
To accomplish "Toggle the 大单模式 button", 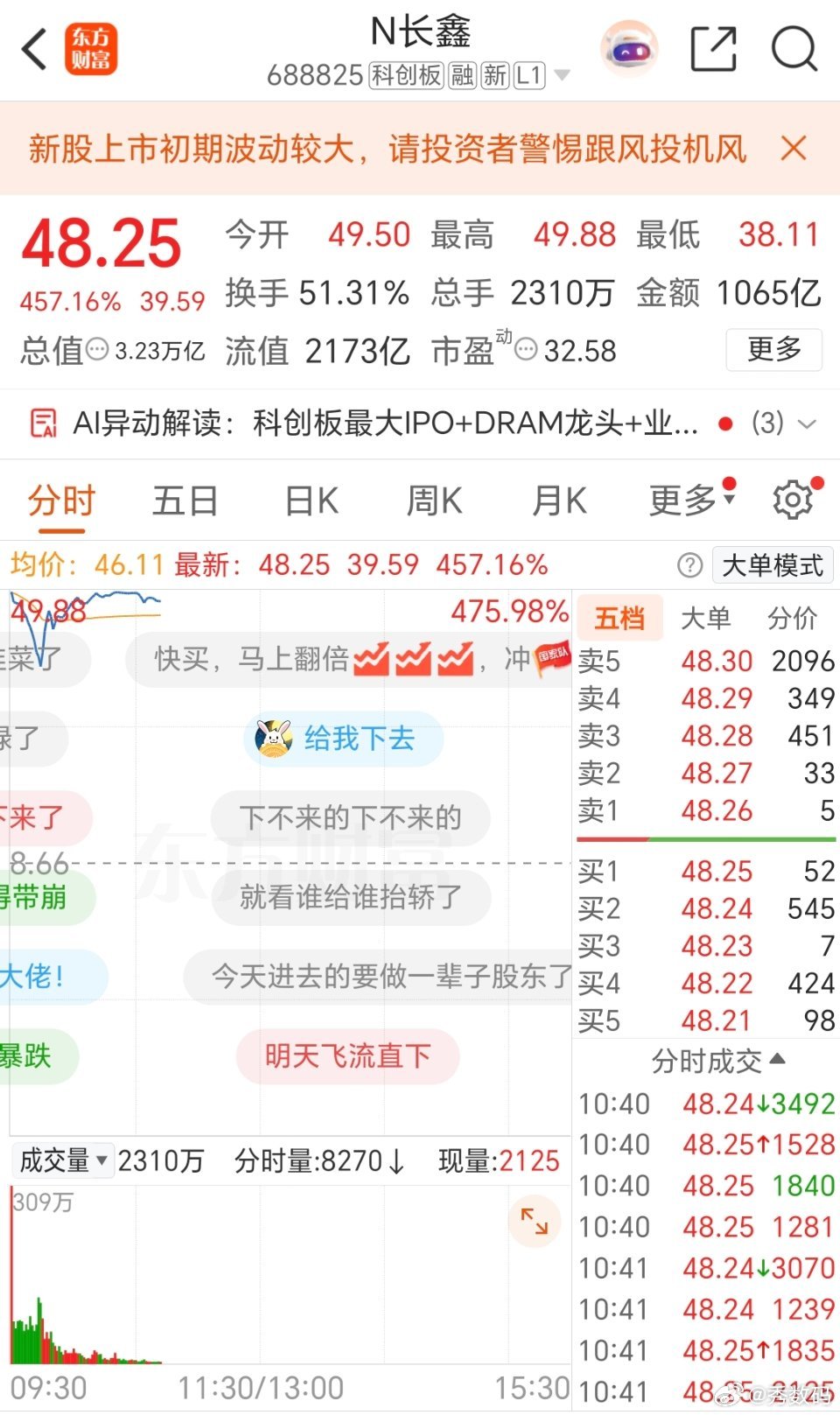I will [773, 565].
